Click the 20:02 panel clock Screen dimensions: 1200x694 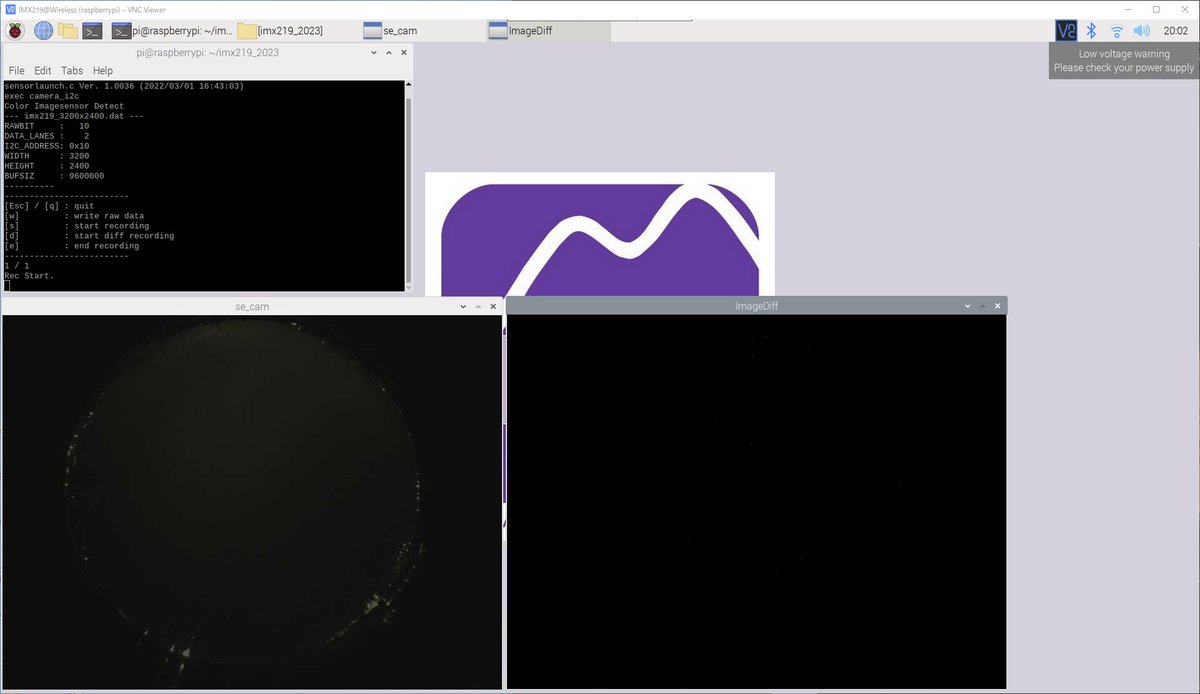[x=1176, y=31]
